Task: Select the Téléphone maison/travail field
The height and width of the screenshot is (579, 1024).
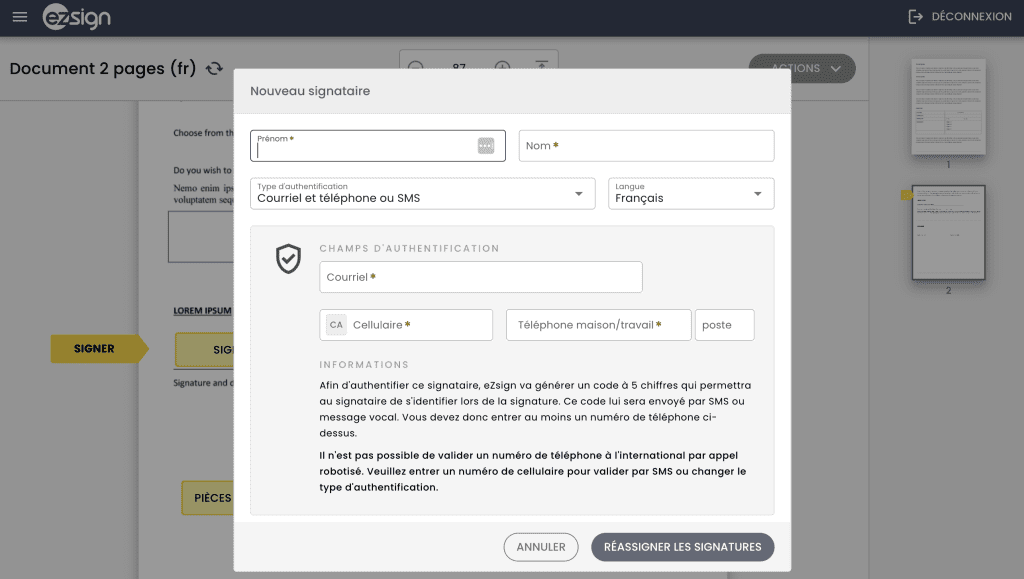Action: click(x=598, y=325)
